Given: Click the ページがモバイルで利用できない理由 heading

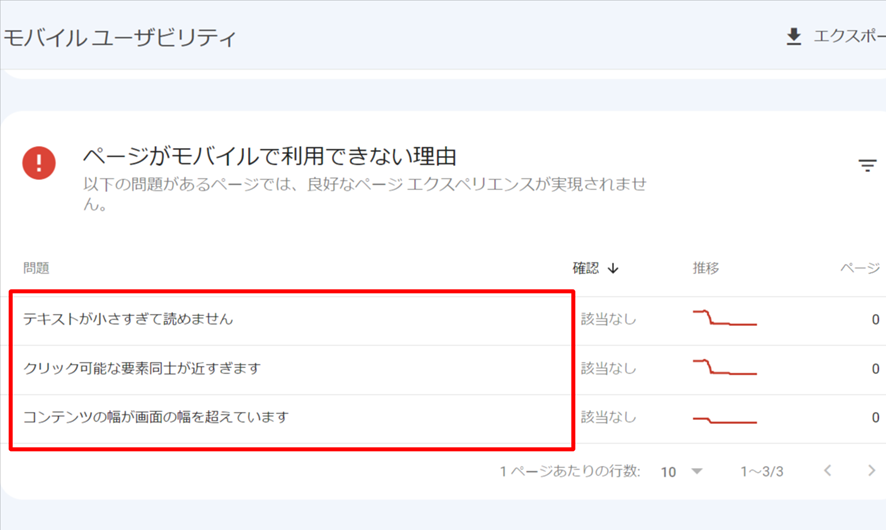Looking at the screenshot, I should (x=270, y=156).
